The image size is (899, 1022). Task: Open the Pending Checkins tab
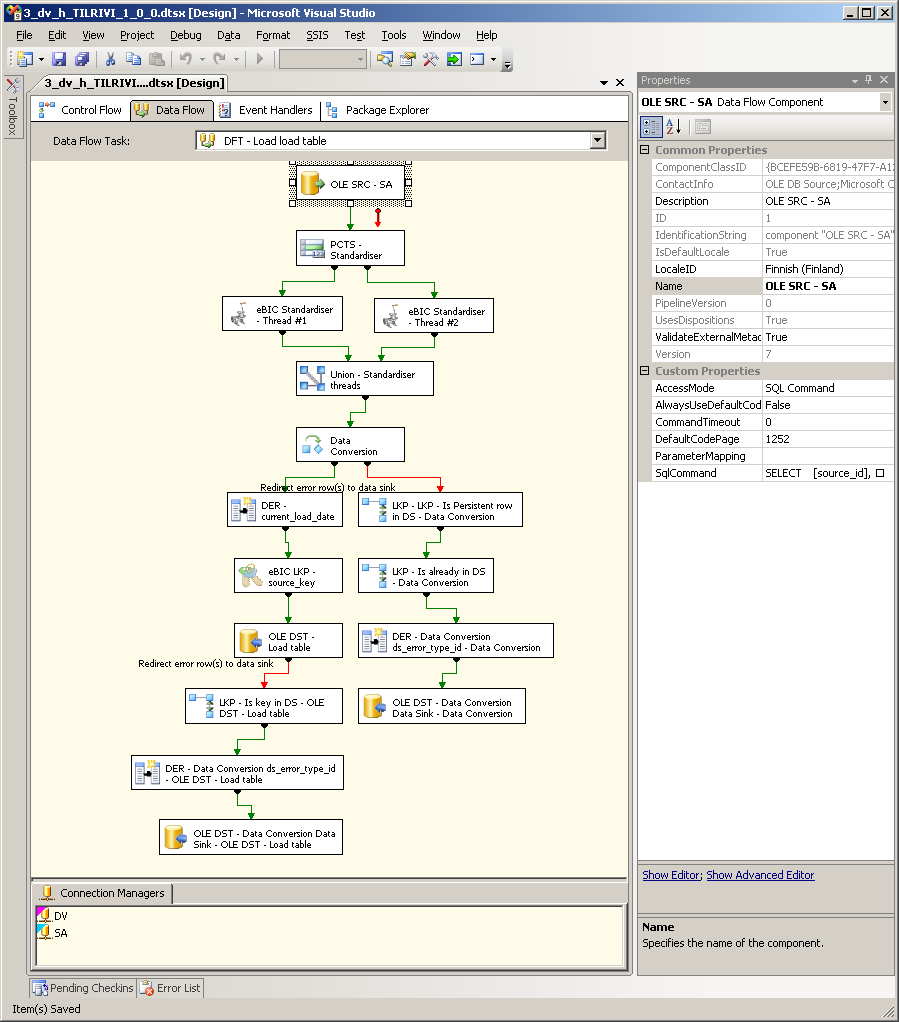pyautogui.click(x=83, y=987)
